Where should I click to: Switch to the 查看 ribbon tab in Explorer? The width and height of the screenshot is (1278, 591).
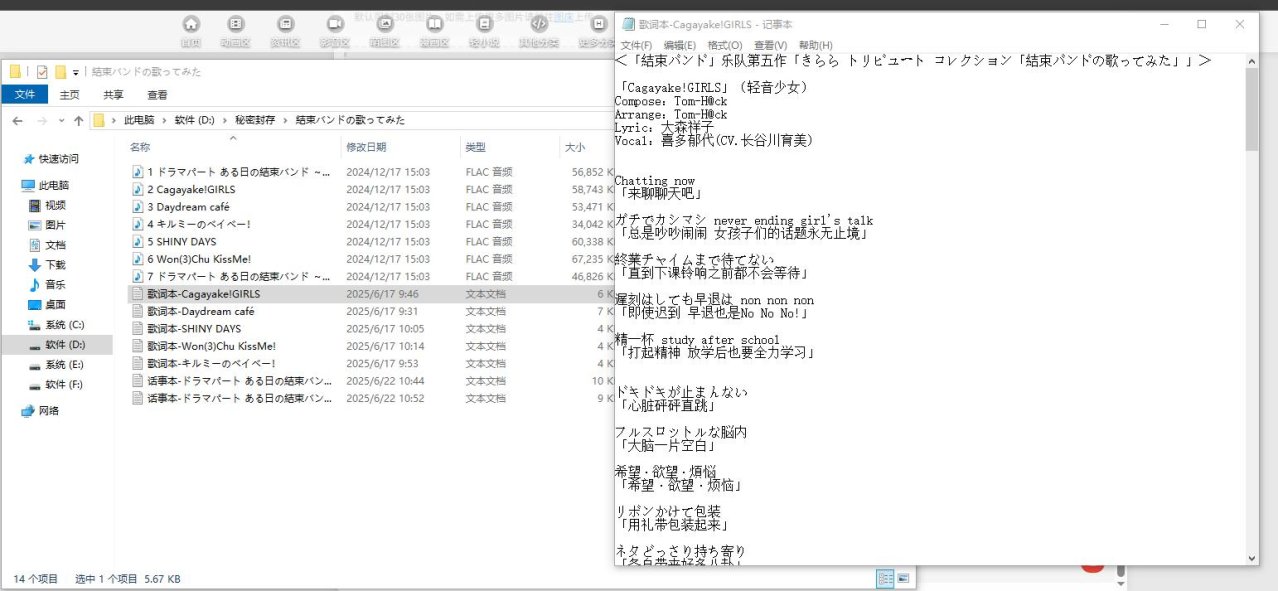tap(157, 95)
